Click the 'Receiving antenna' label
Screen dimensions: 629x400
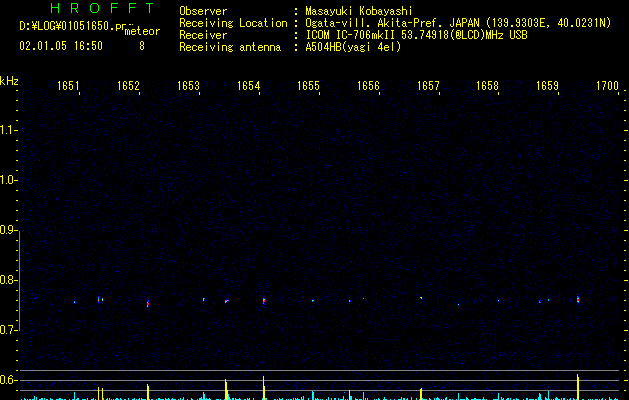pos(230,47)
